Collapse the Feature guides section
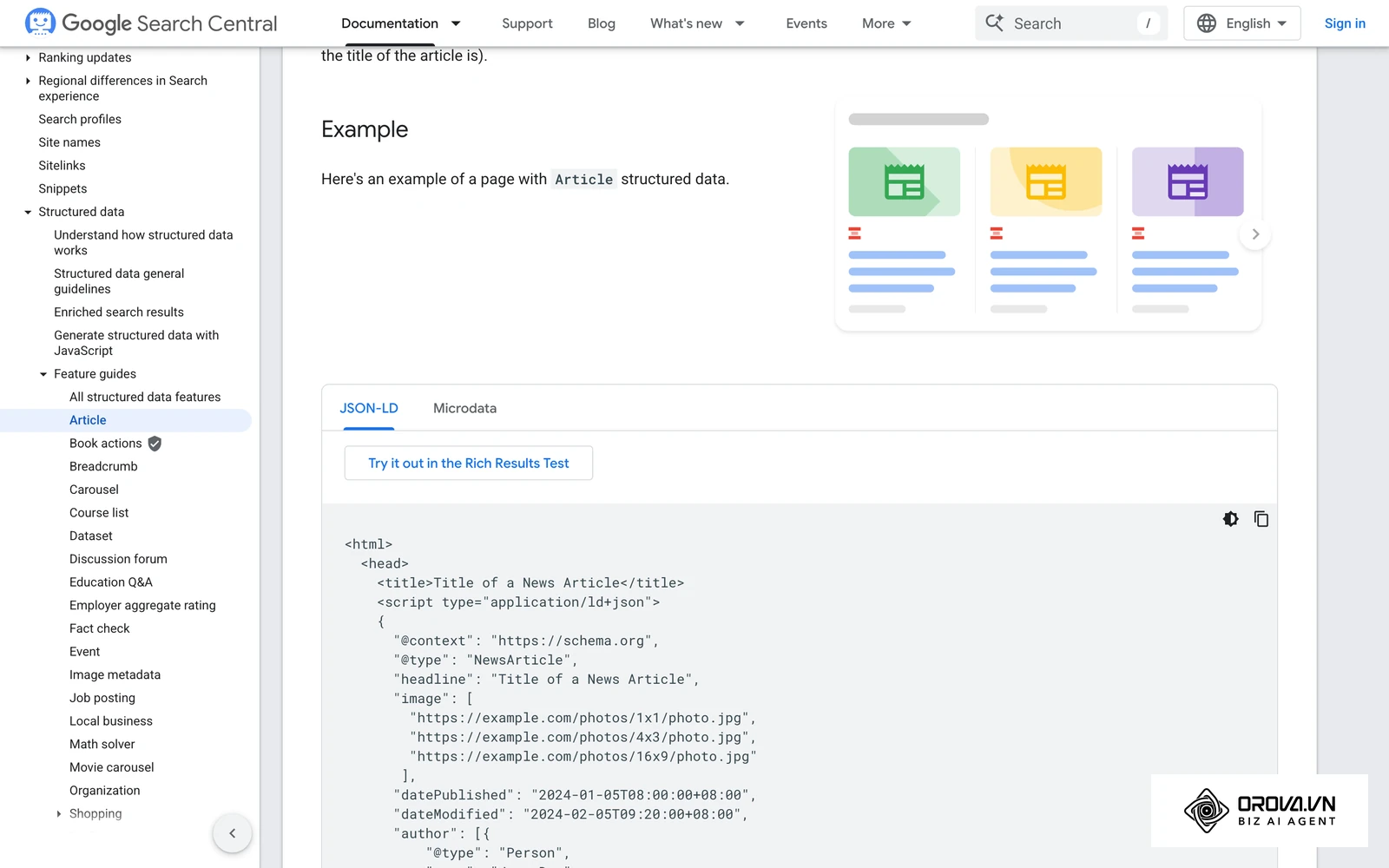This screenshot has height=868, width=1389. (43, 374)
